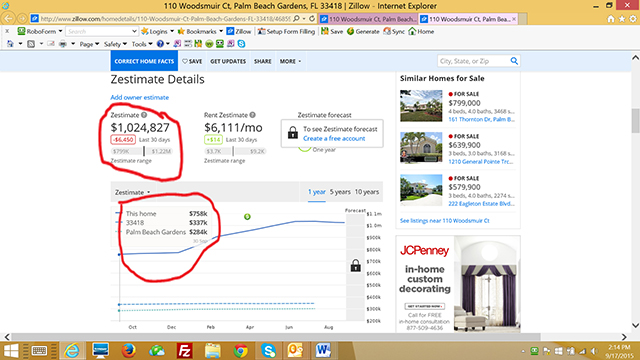Open FileZilla from the taskbar
Screen dimensions: 640x360
185,351
